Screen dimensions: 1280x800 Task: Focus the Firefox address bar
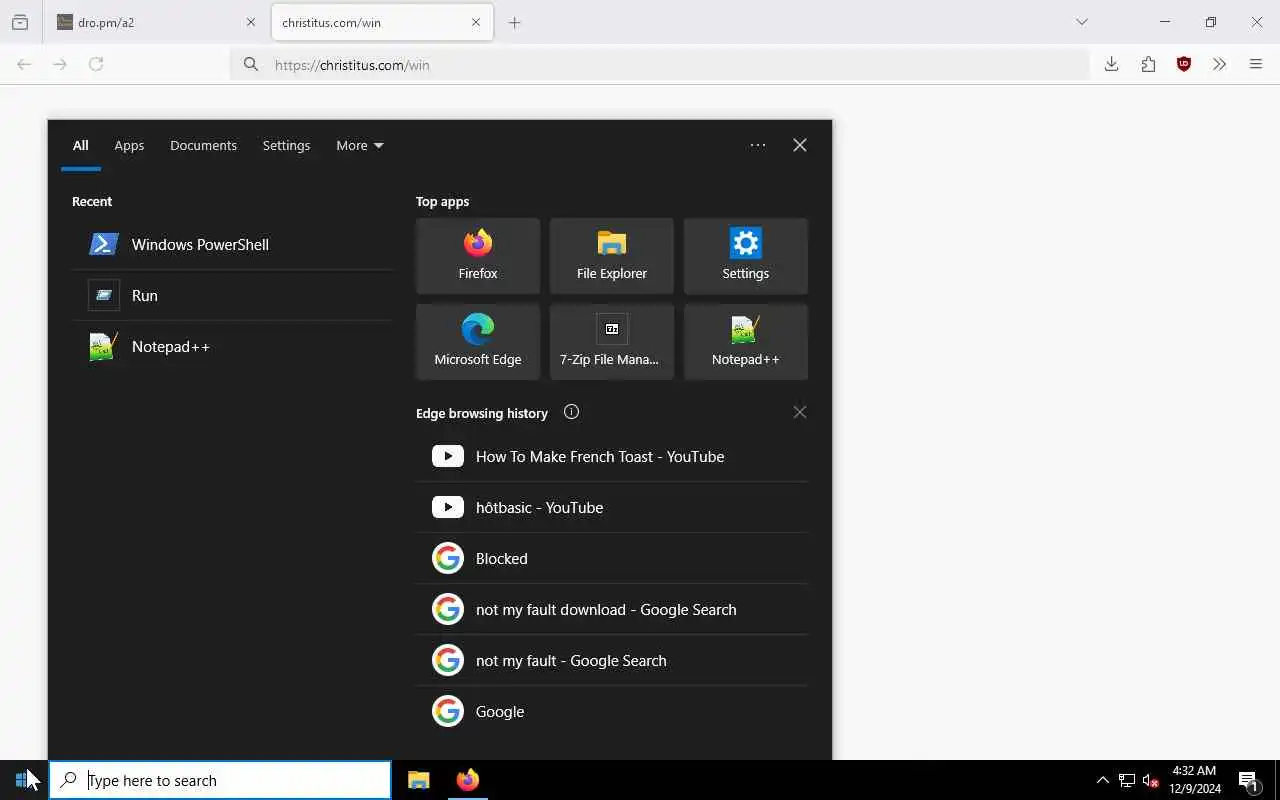point(660,64)
